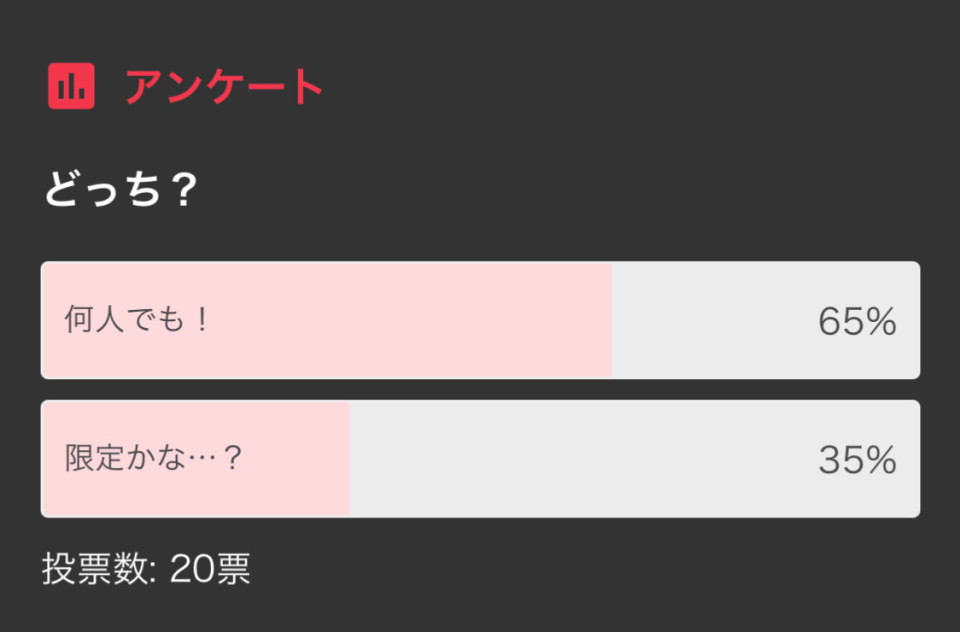Viewport: 960px width, 632px height.
Task: Click the grey unfilled part of the 限定かな bar
Action: (x=634, y=459)
